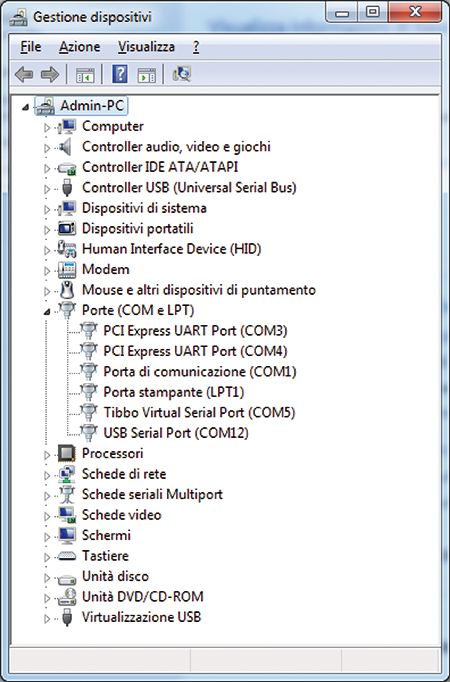Open the blue Help question-mark toolbar icon

[x=120, y=74]
